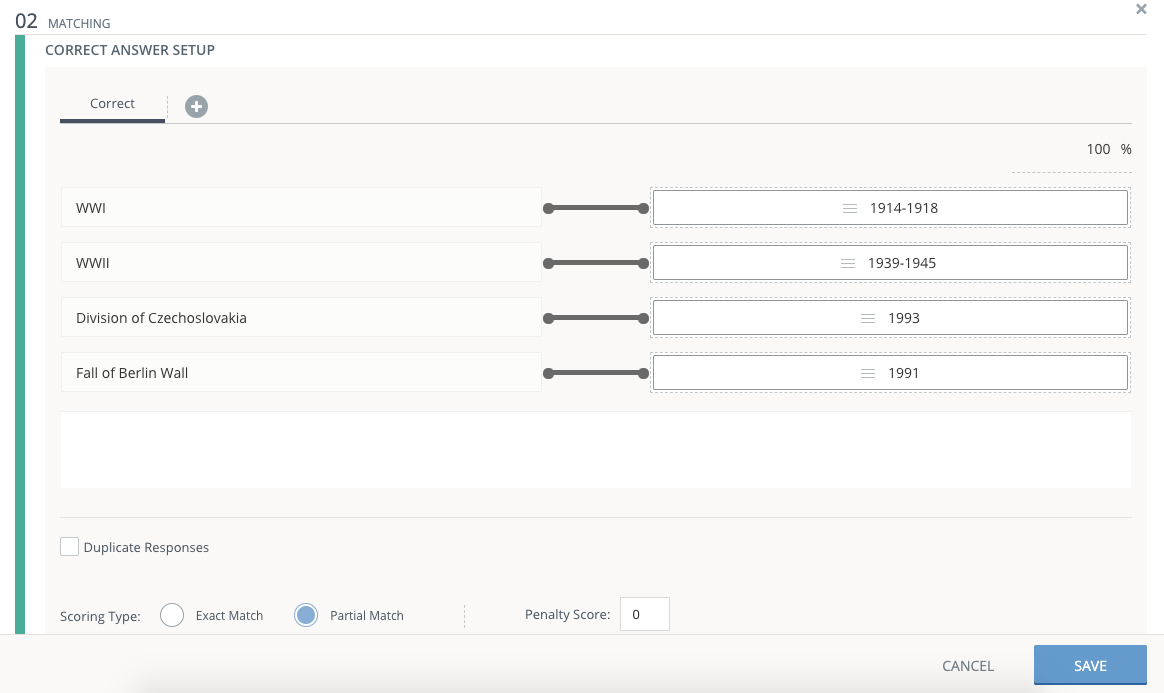Switch to the Correct tab
Screen dimensions: 1164x693
point(112,104)
